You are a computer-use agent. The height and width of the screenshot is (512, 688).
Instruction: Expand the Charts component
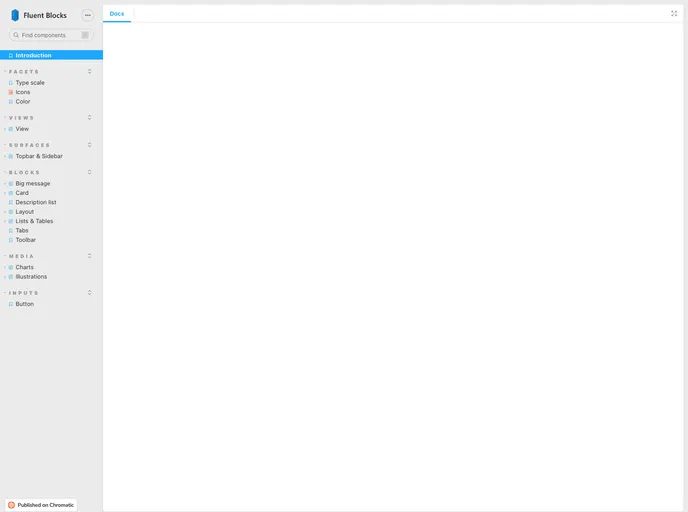(x=25, y=268)
